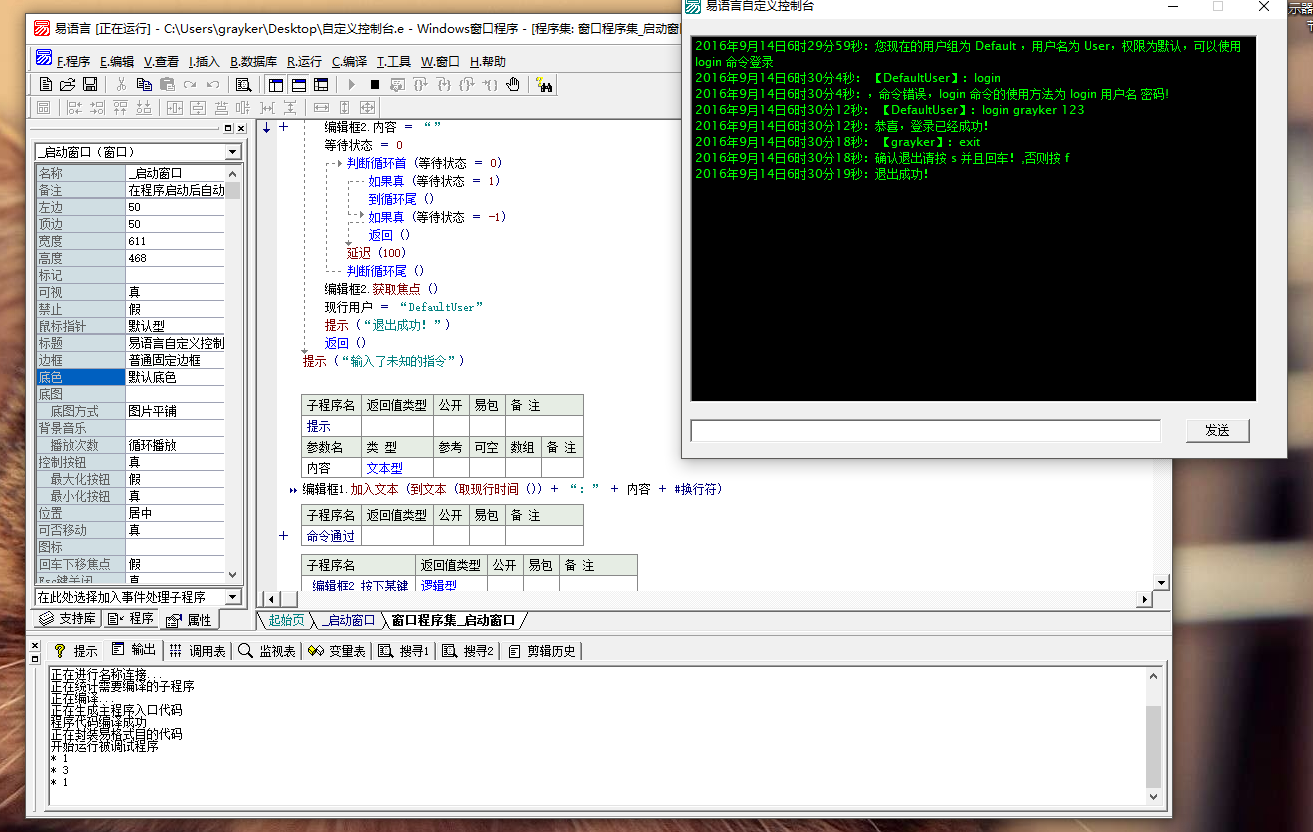This screenshot has height=832, width=1313.
Task: Click the up arrow in code gutter
Action: point(266,127)
